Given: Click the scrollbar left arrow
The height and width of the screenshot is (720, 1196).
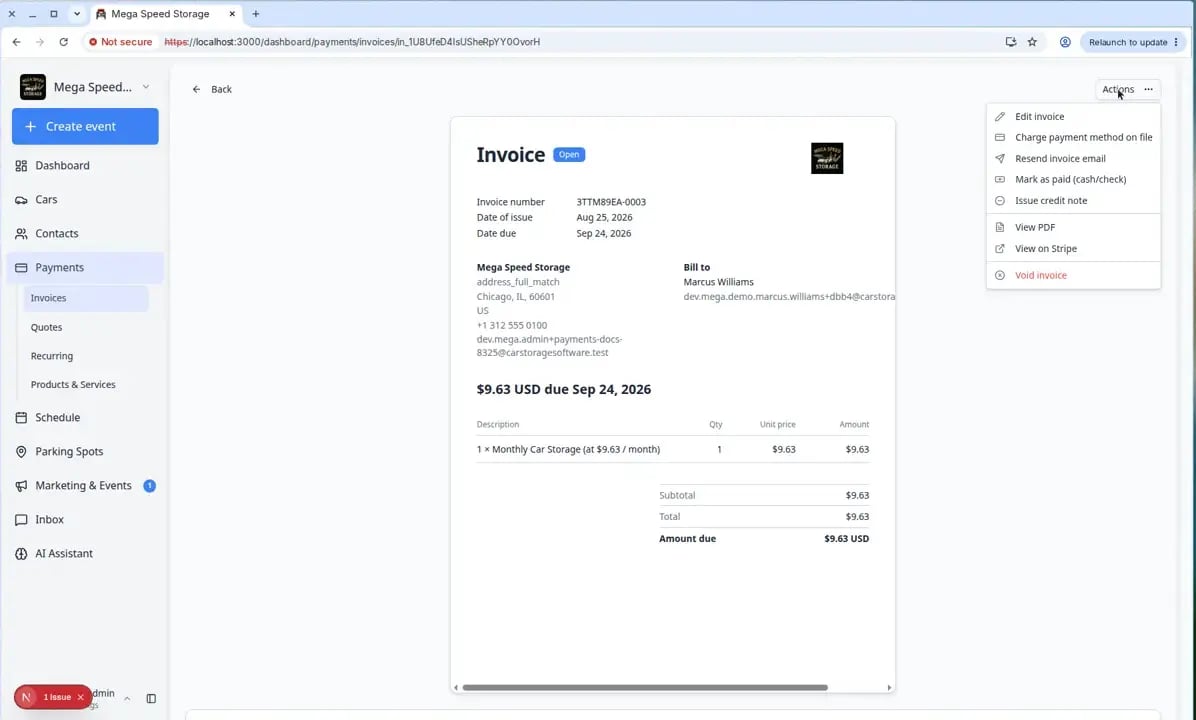Looking at the screenshot, I should (456, 687).
